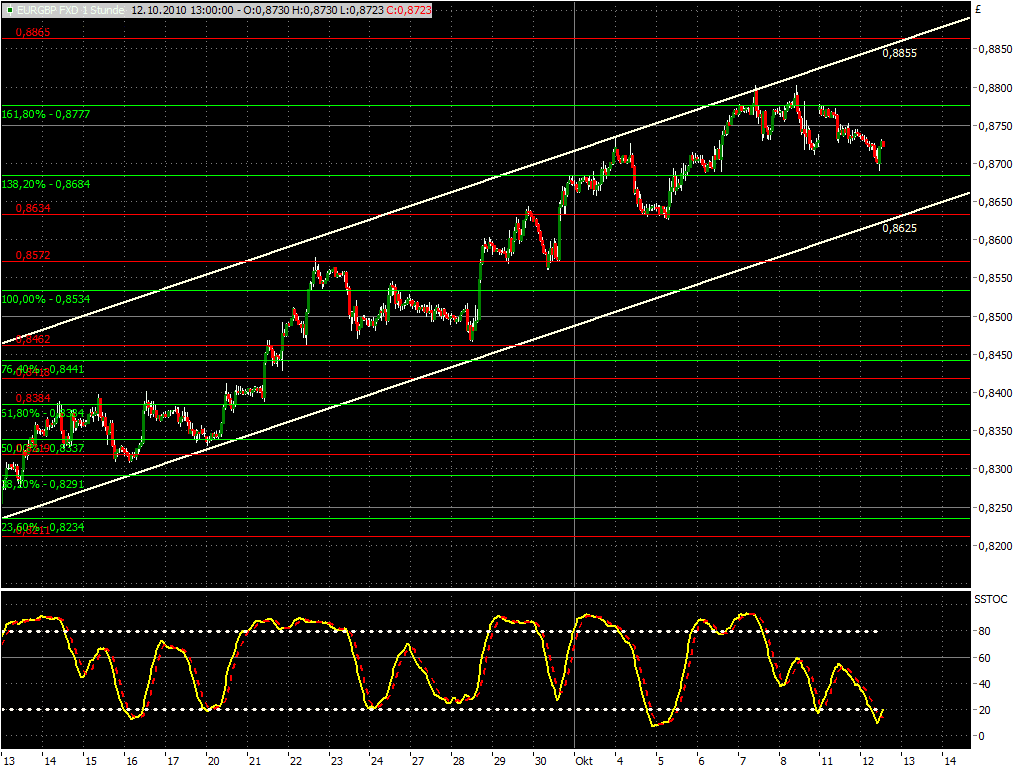Click the £ currency symbol on price axis
Screen dimensions: 1024x768
978,10
